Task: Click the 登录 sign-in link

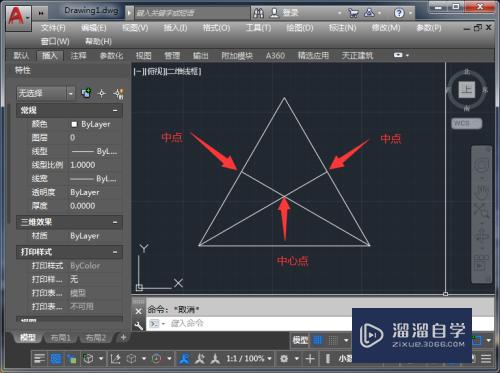Action: [x=290, y=13]
